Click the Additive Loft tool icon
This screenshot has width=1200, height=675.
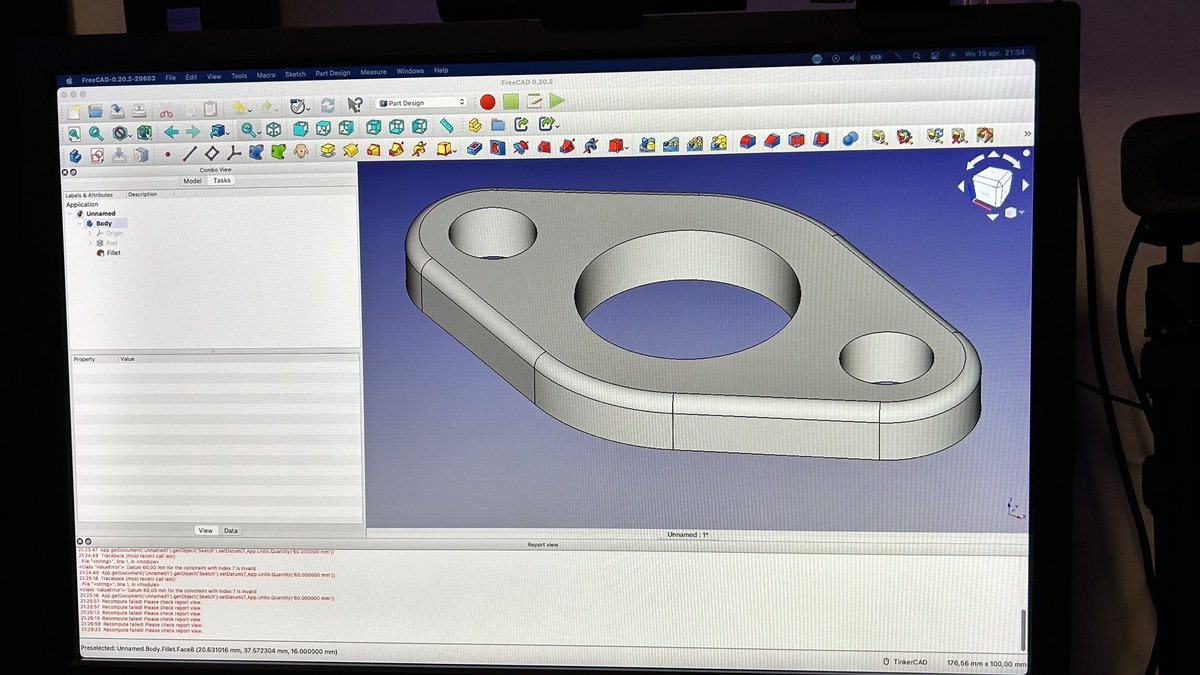coord(373,150)
